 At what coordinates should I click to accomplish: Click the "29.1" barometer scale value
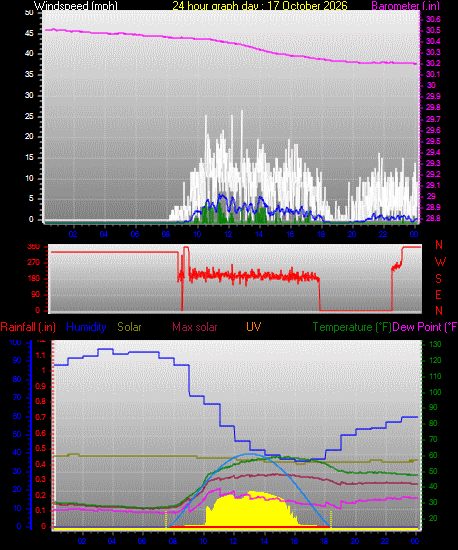pos(433,185)
